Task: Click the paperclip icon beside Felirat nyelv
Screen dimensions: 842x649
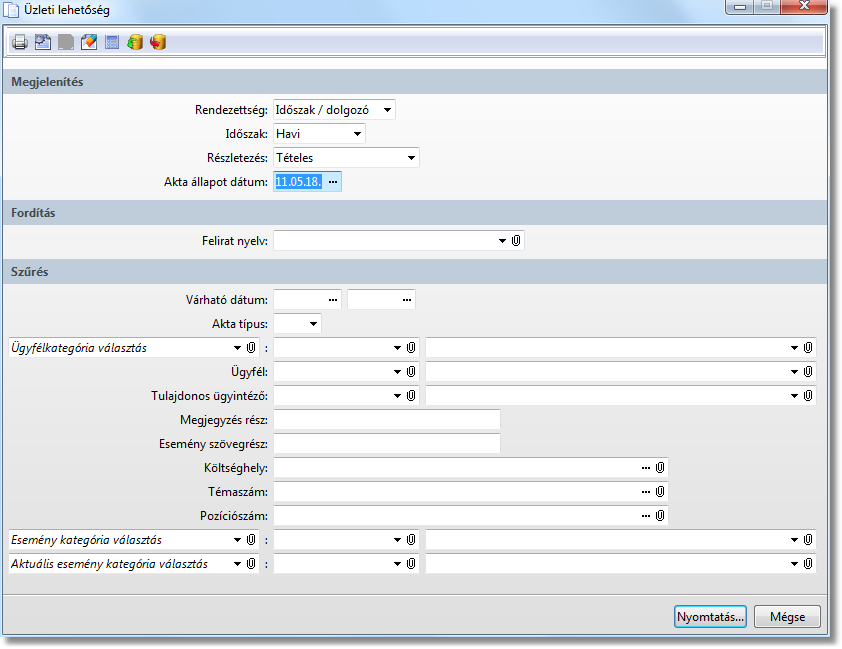Action: click(x=516, y=241)
